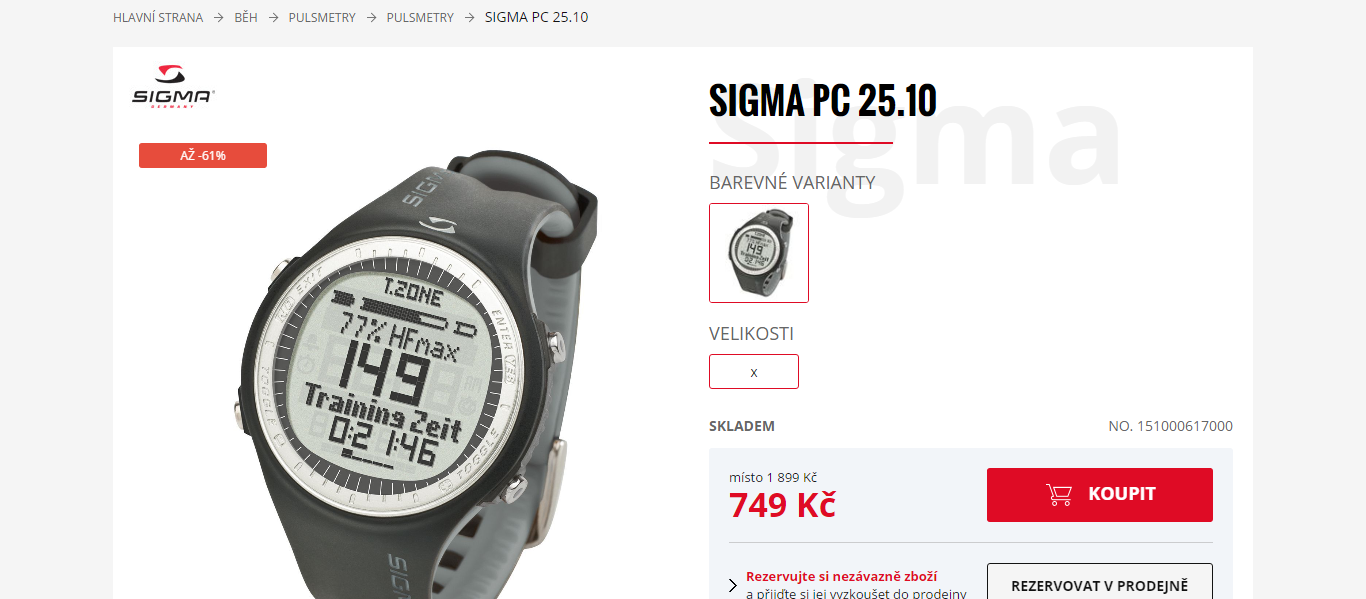Open the first Pulsmetry breadcrumb link
Viewport: 1366px width, 599px height.
[322, 18]
